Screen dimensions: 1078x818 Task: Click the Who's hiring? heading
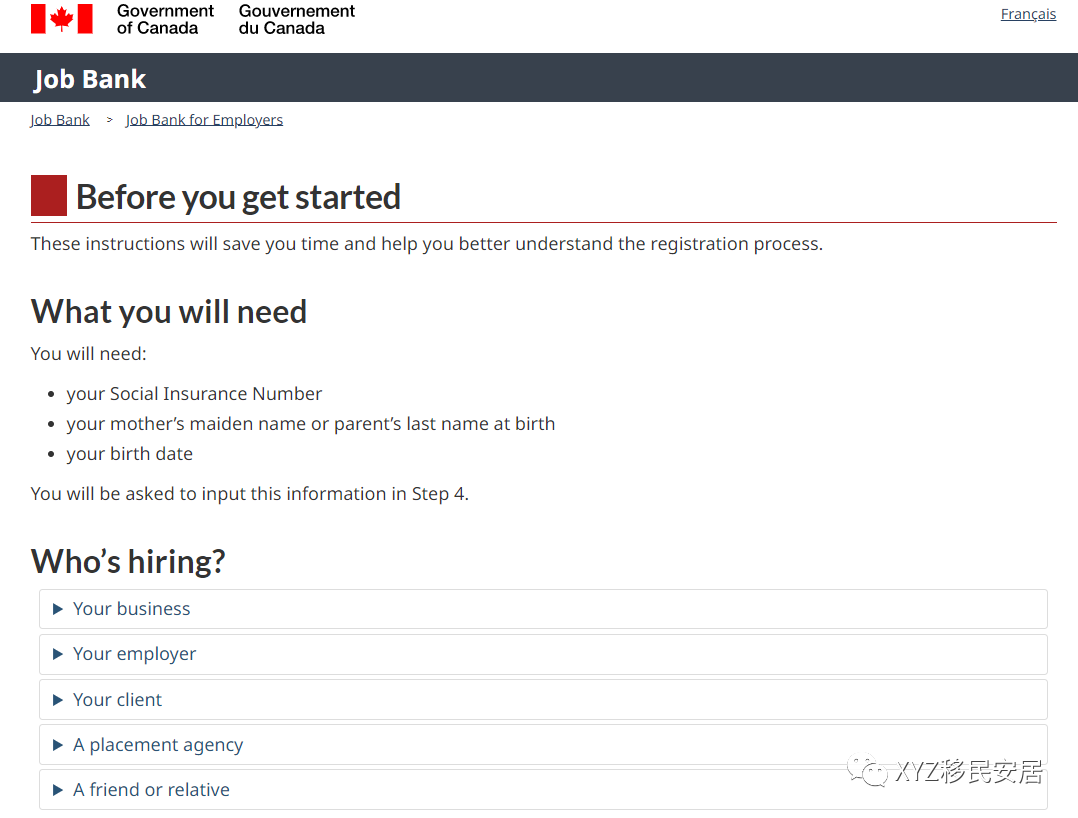click(x=129, y=562)
